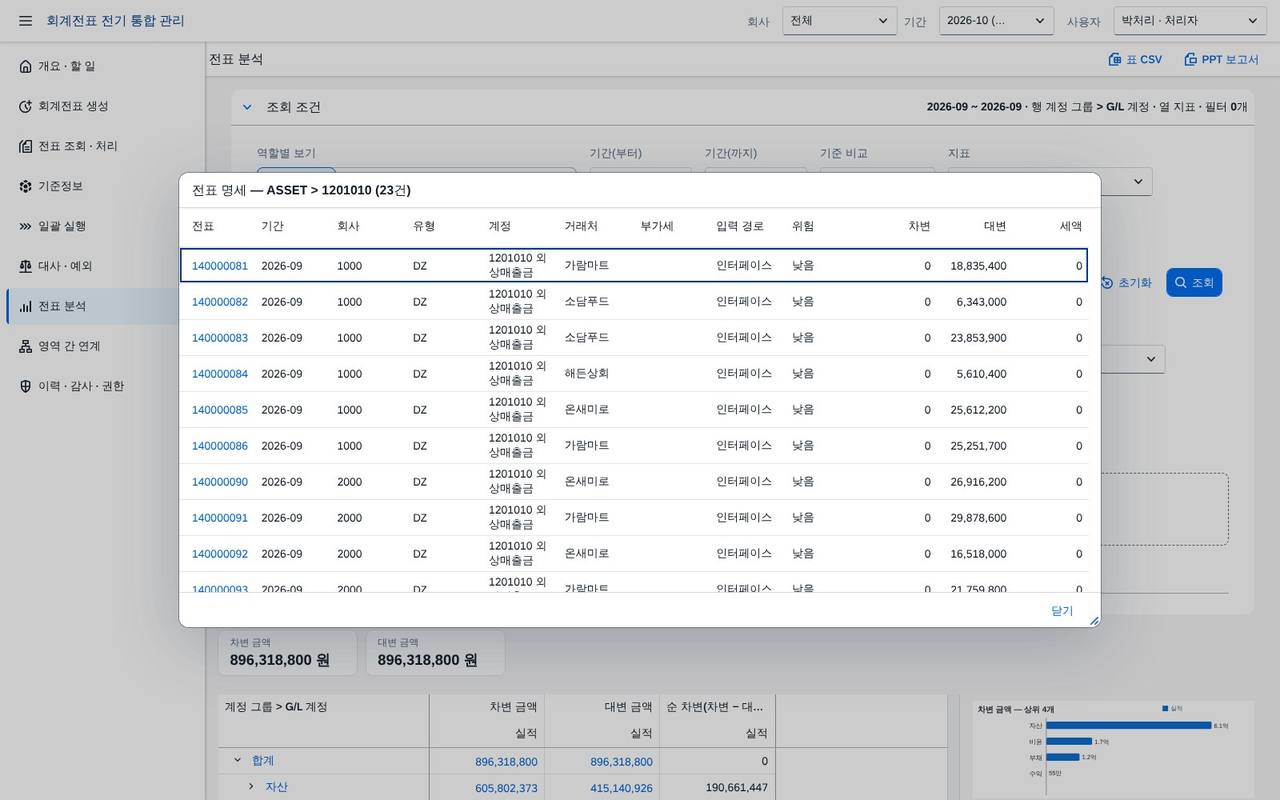Open voucher 140000084 link

tap(220, 374)
